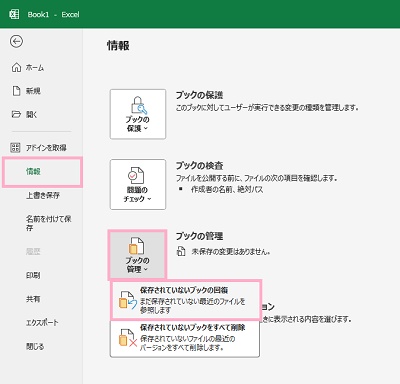
Task: Open 名前を付けて保存
Action: point(49,223)
